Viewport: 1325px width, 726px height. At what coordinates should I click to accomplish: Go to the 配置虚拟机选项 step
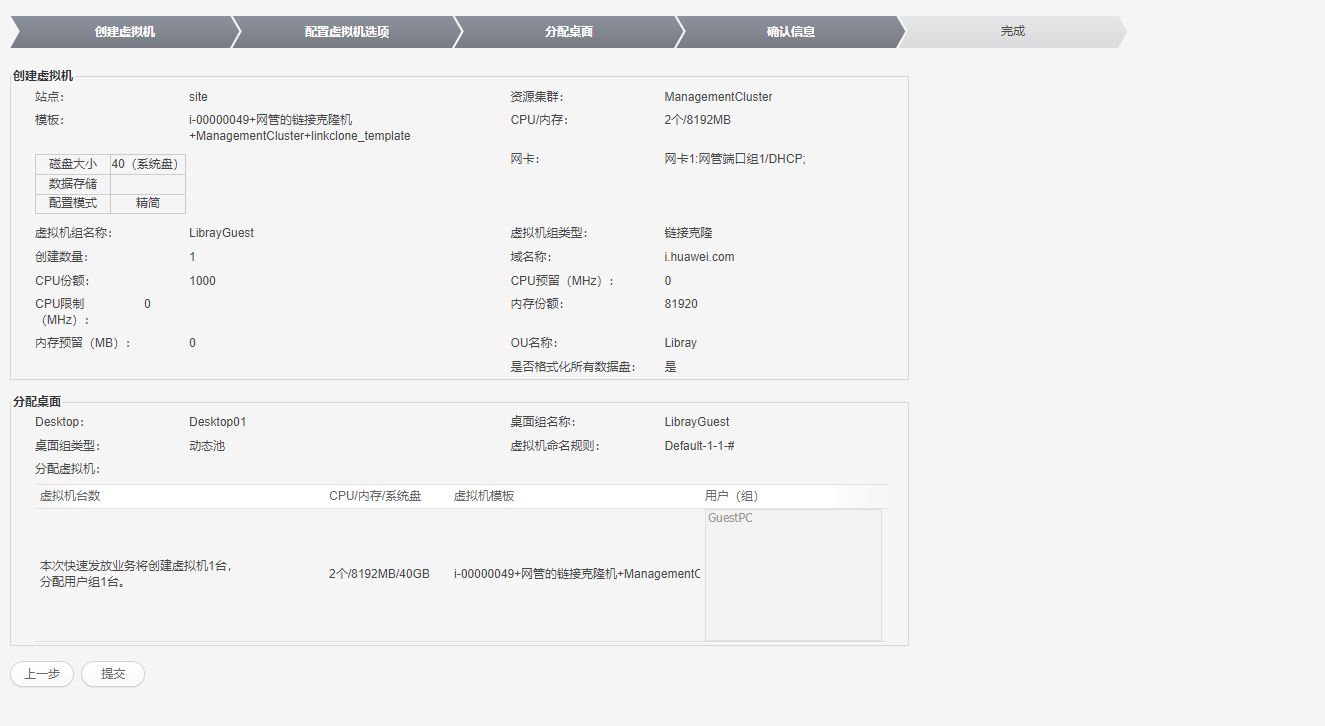click(x=346, y=32)
